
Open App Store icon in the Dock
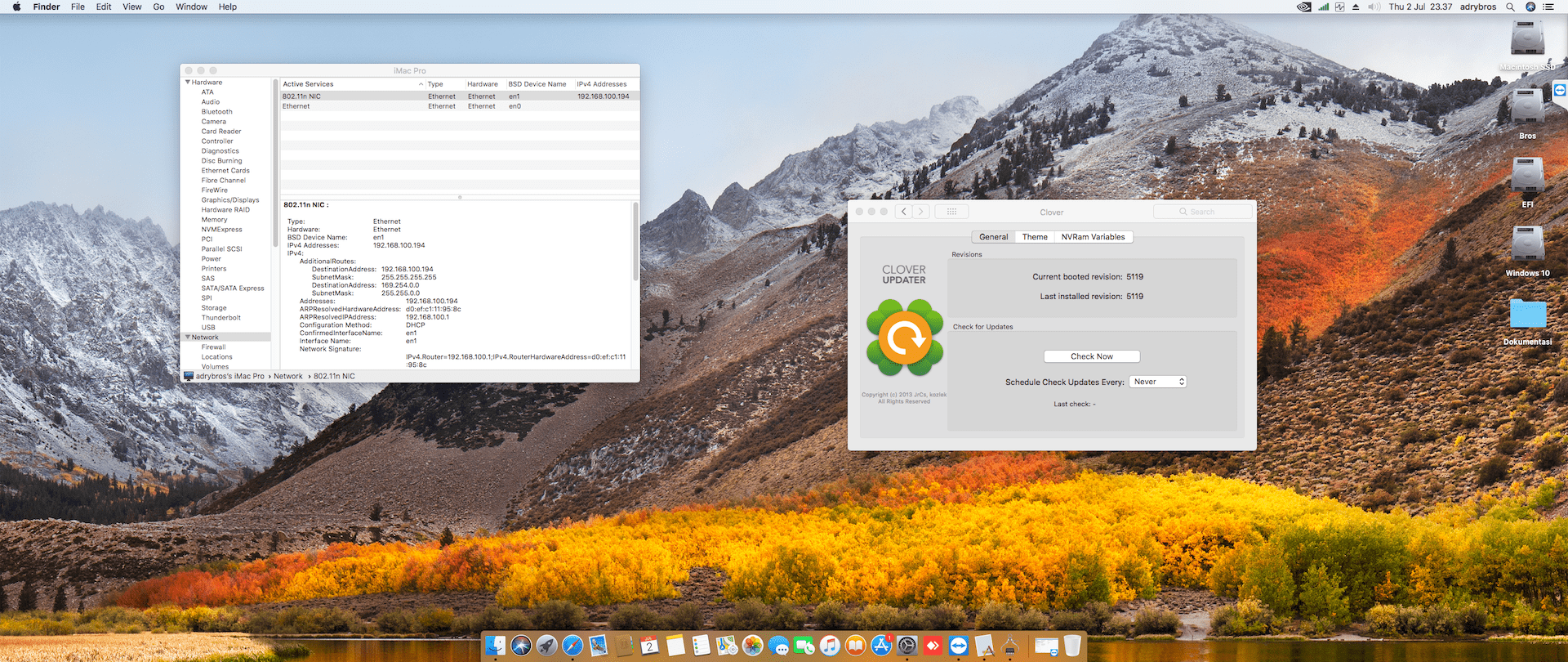881,646
